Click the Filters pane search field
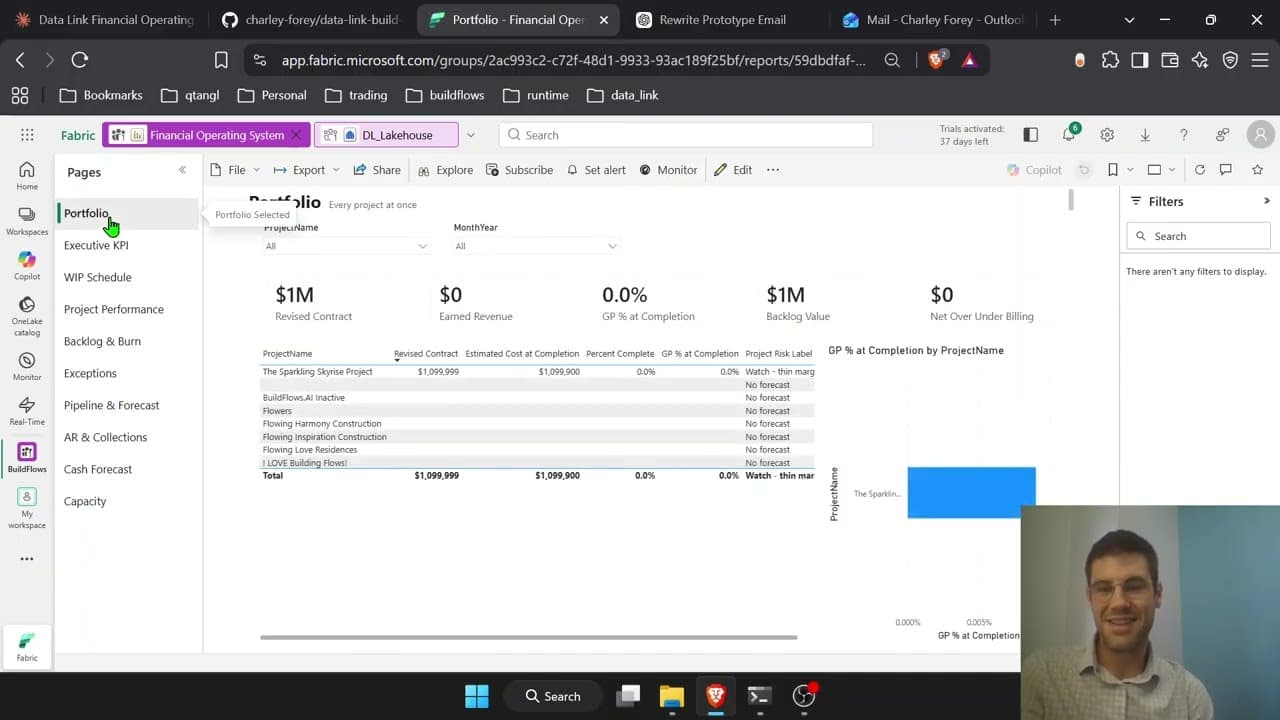This screenshot has width=1280, height=720. tap(1198, 236)
